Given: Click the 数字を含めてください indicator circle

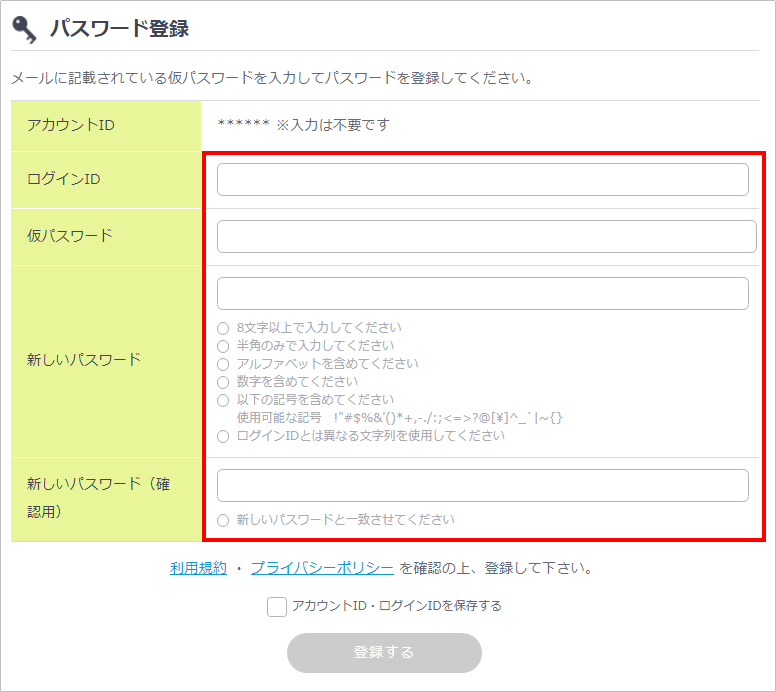Looking at the screenshot, I should pyautogui.click(x=223, y=382).
